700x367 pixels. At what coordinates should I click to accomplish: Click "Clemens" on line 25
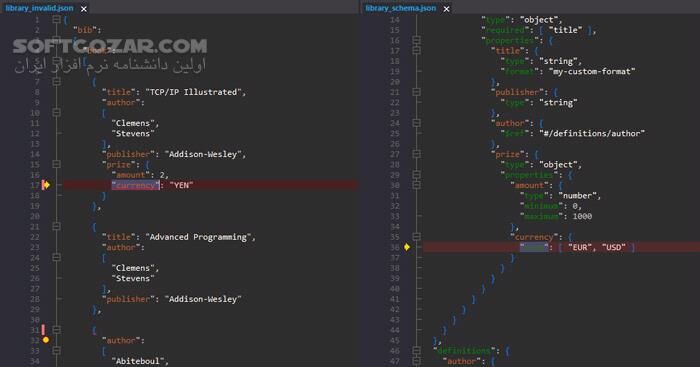pyautogui.click(x=133, y=268)
